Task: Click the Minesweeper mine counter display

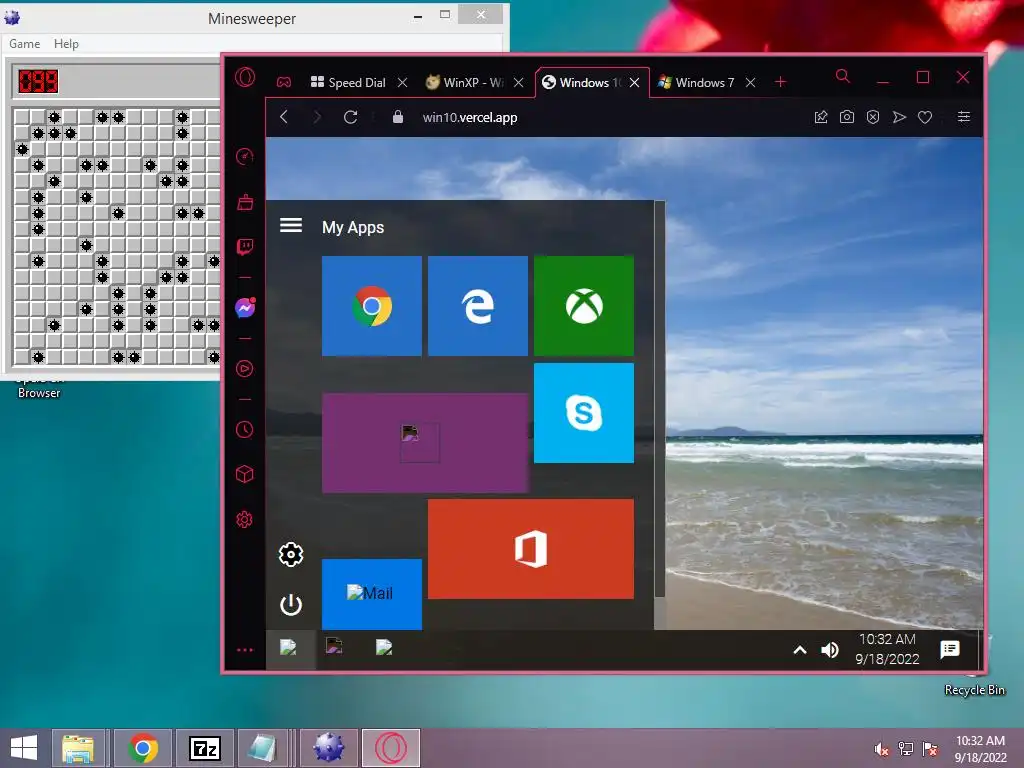Action: (38, 81)
